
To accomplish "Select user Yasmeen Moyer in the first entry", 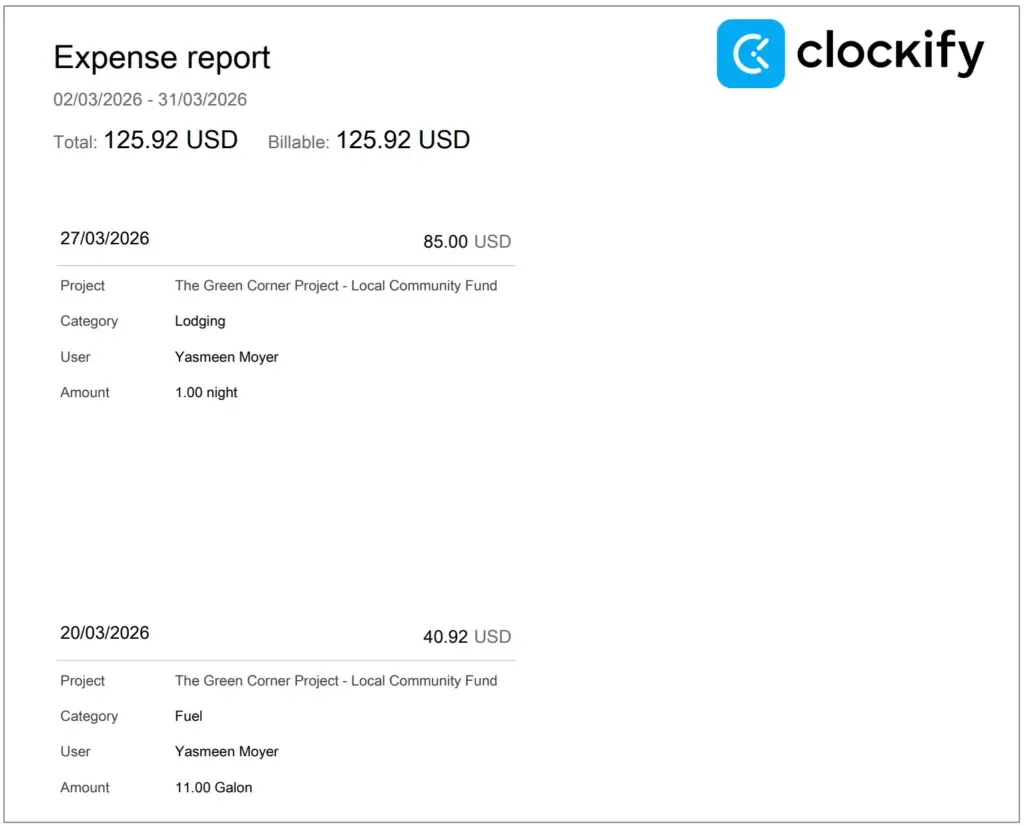I will 227,357.
